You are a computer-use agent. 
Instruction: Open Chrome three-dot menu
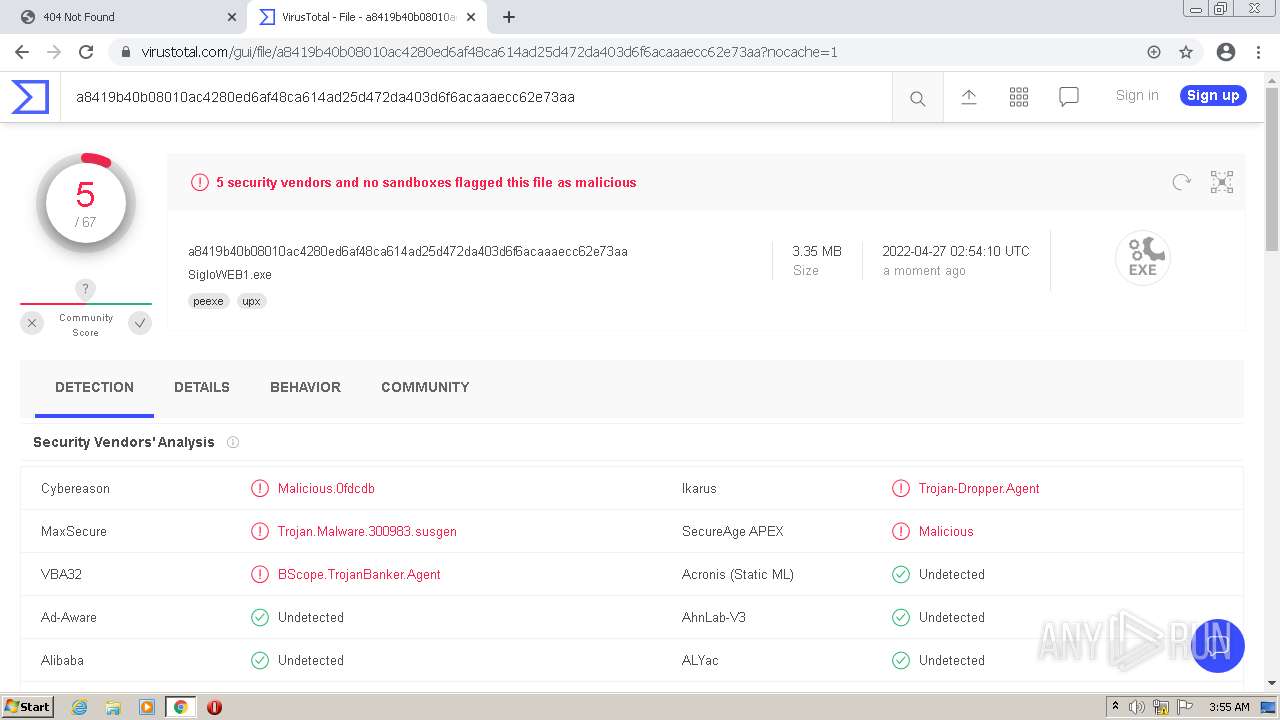click(x=1259, y=52)
